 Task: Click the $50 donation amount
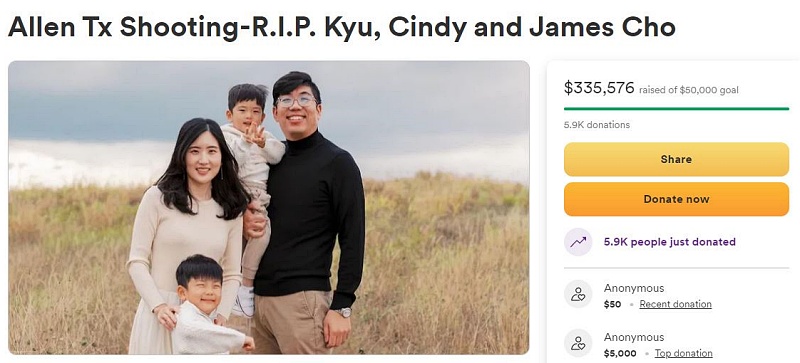612,304
